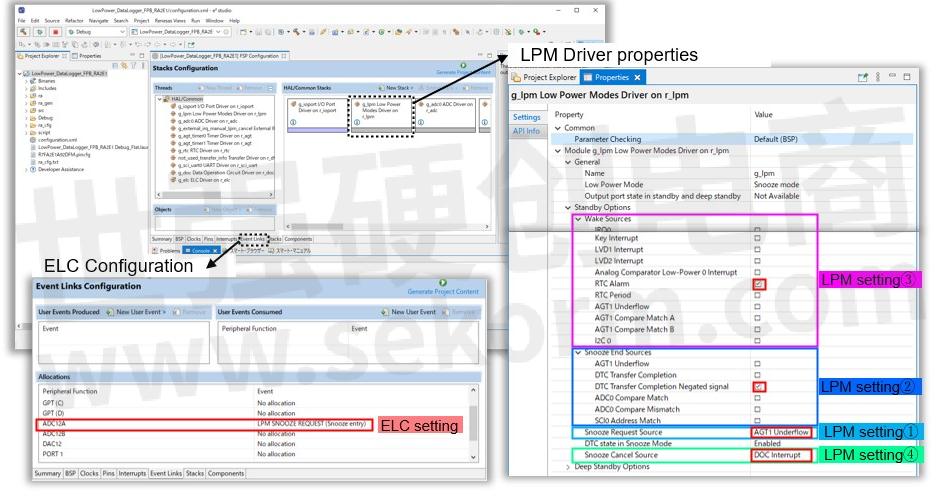Uncheck the RTC Alarm wake source checkbox
Screen dimensions: 941x500
click(757, 284)
